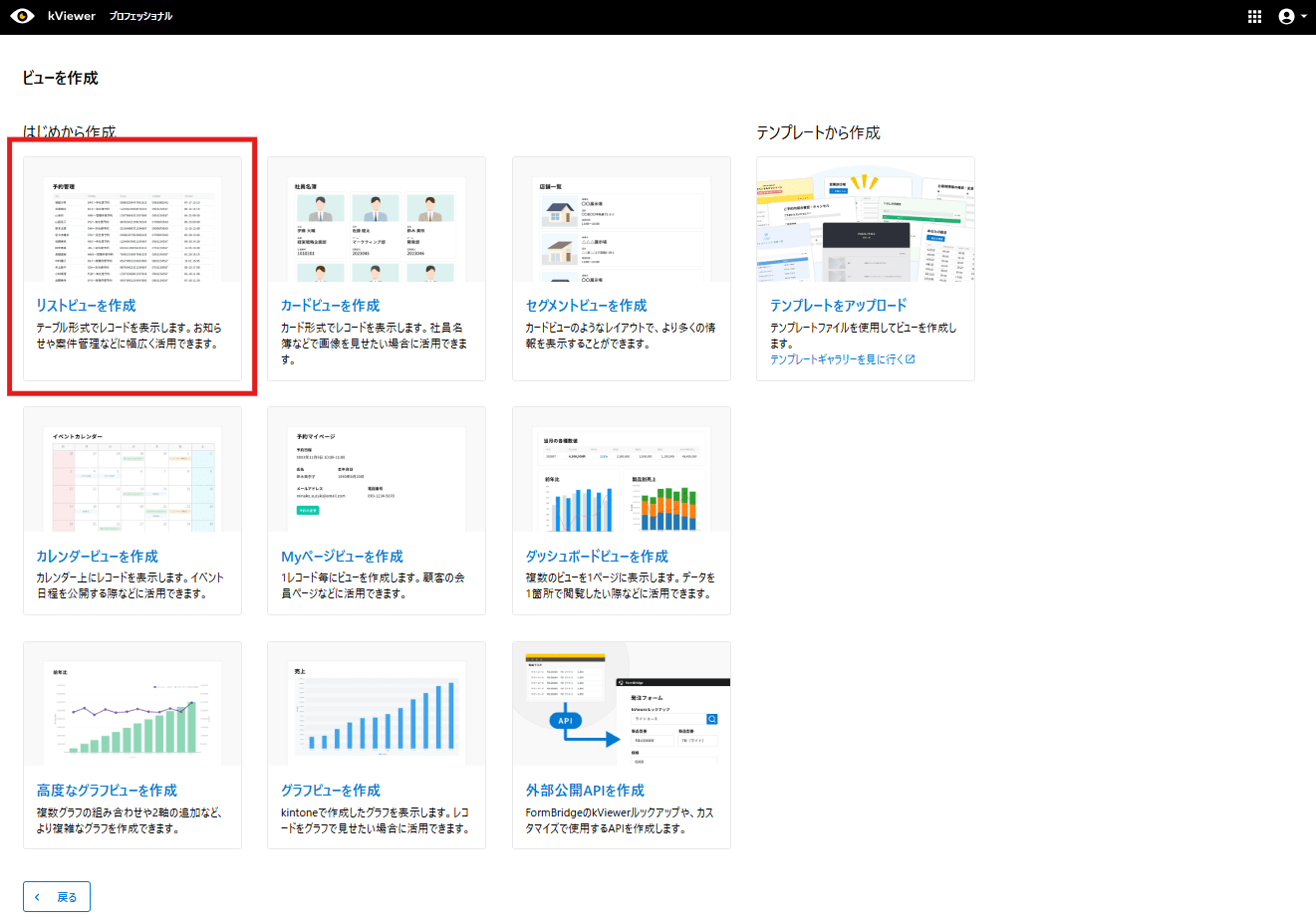Open the apps grid icon
This screenshot has height=922, width=1316.
tap(1254, 17)
